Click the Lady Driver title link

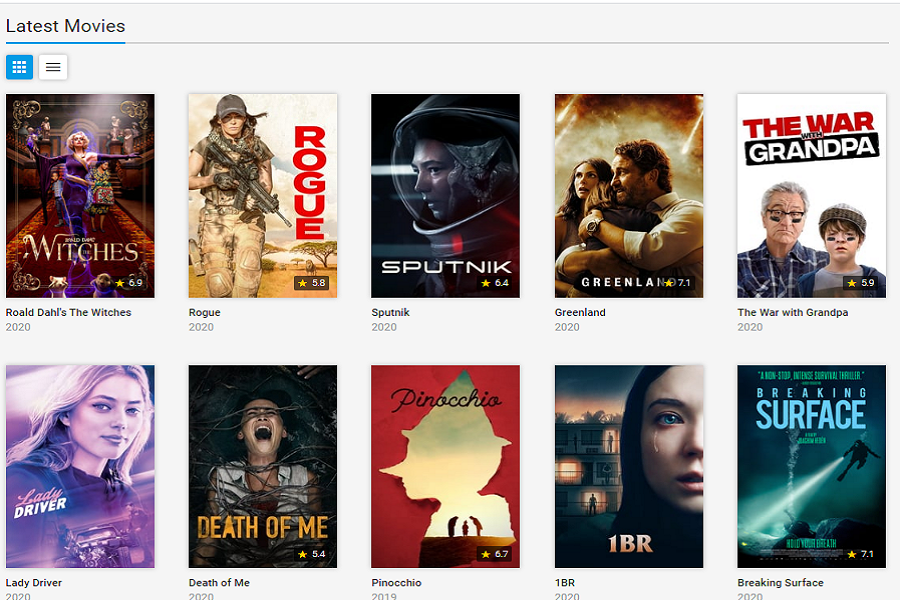coord(34,582)
